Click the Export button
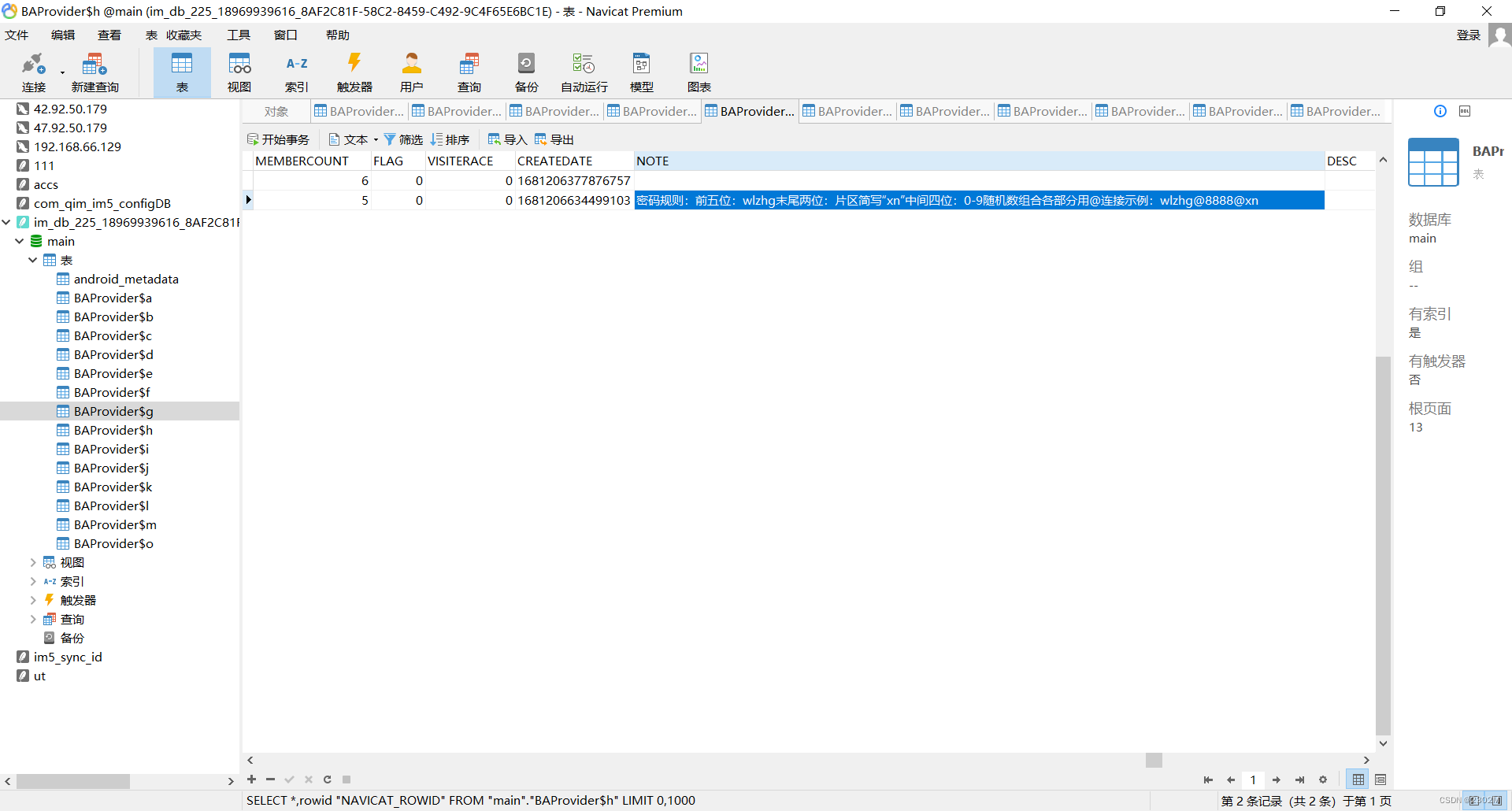The height and width of the screenshot is (811, 1512). click(554, 139)
